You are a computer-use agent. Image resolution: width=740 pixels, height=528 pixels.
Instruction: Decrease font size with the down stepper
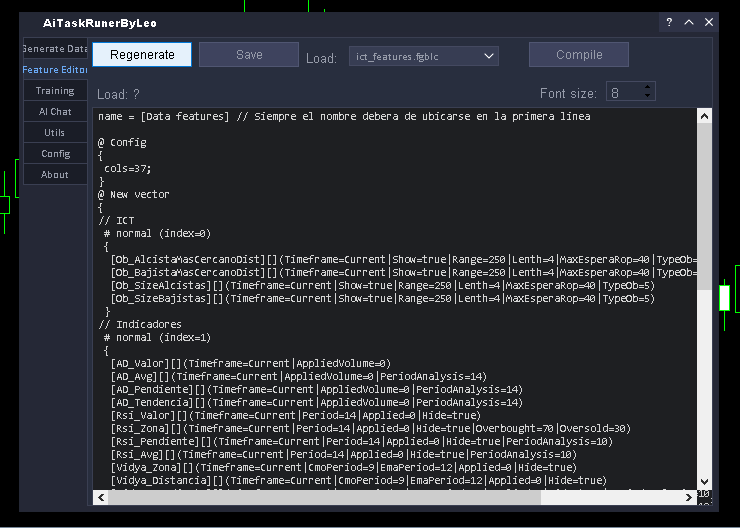(x=648, y=97)
